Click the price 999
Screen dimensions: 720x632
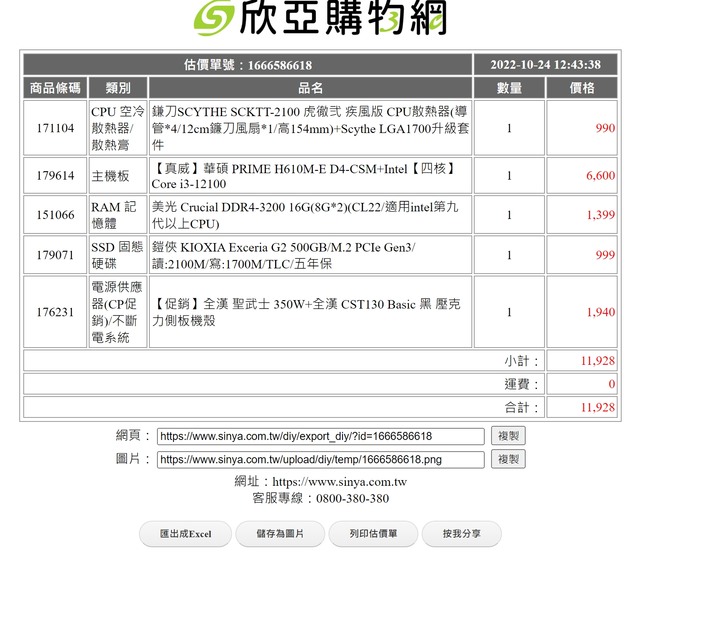(605, 255)
